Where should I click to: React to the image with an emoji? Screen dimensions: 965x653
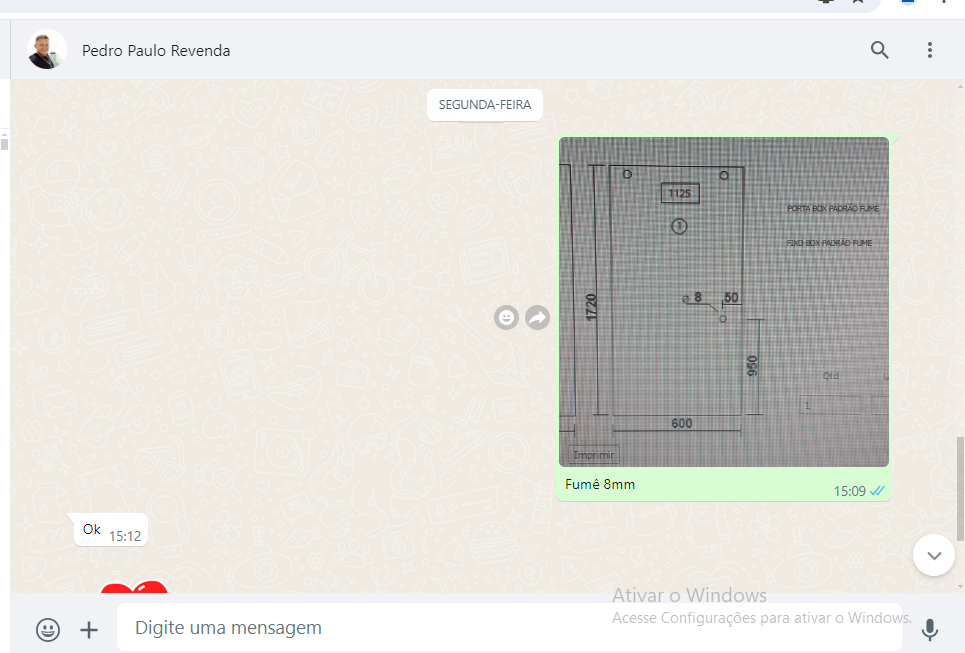click(x=506, y=318)
